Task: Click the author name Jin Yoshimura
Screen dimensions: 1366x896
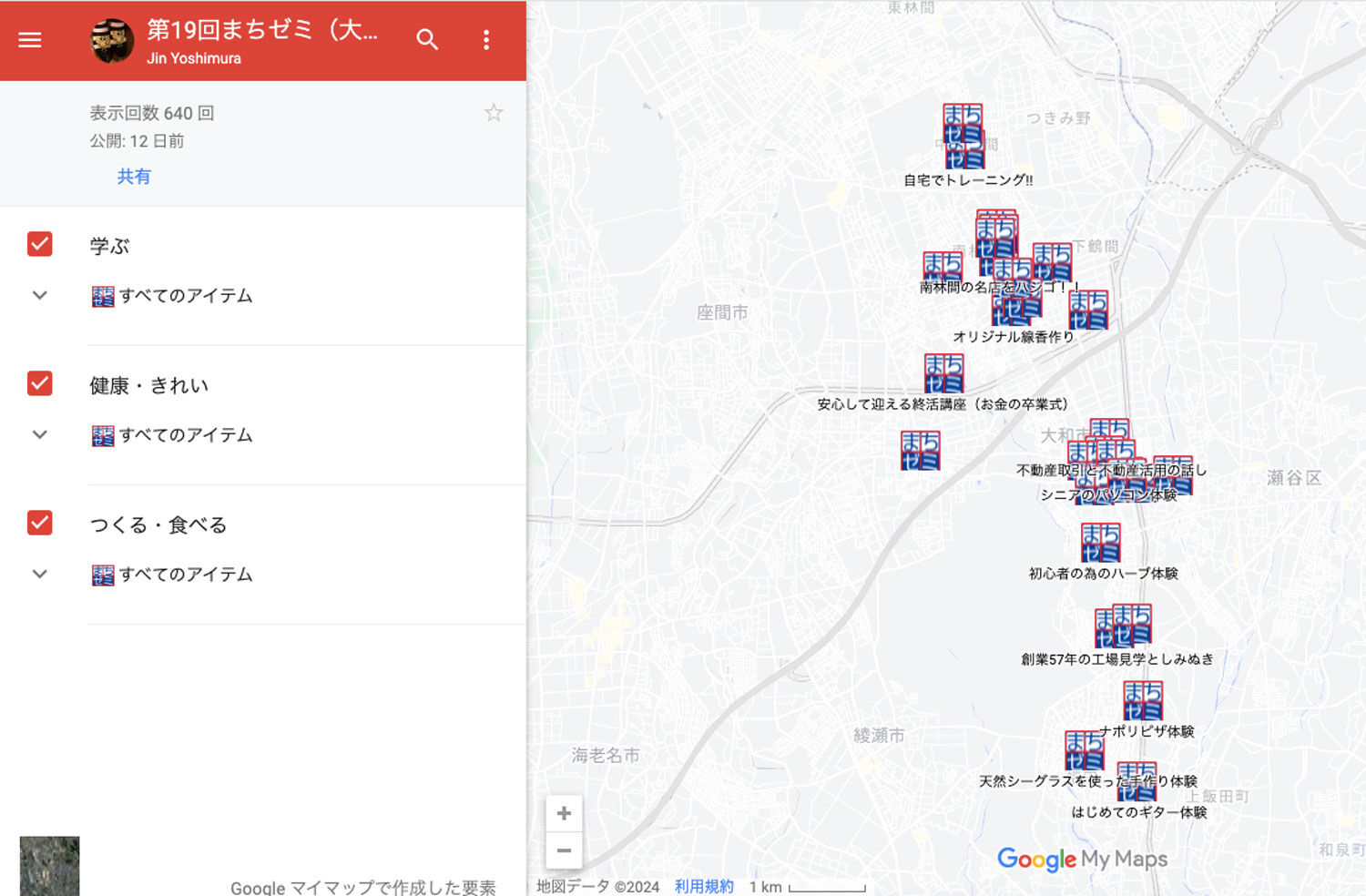Action: coord(194,58)
